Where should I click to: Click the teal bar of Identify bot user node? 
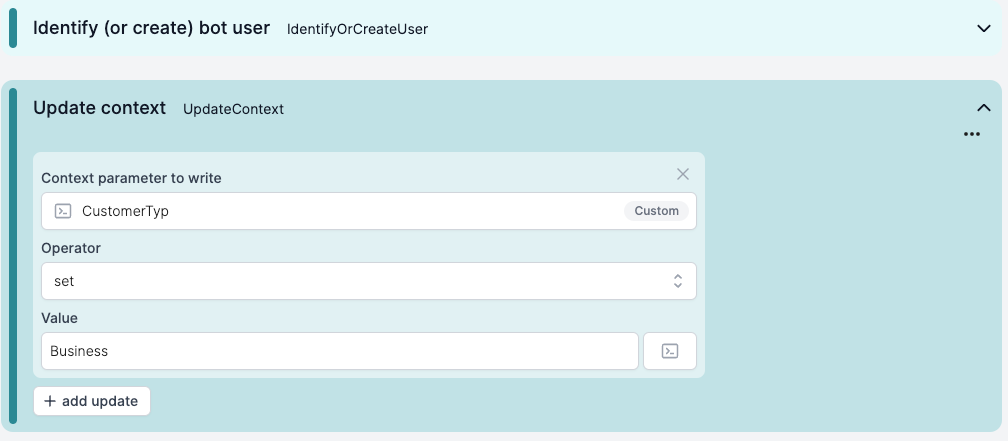click(x=13, y=28)
